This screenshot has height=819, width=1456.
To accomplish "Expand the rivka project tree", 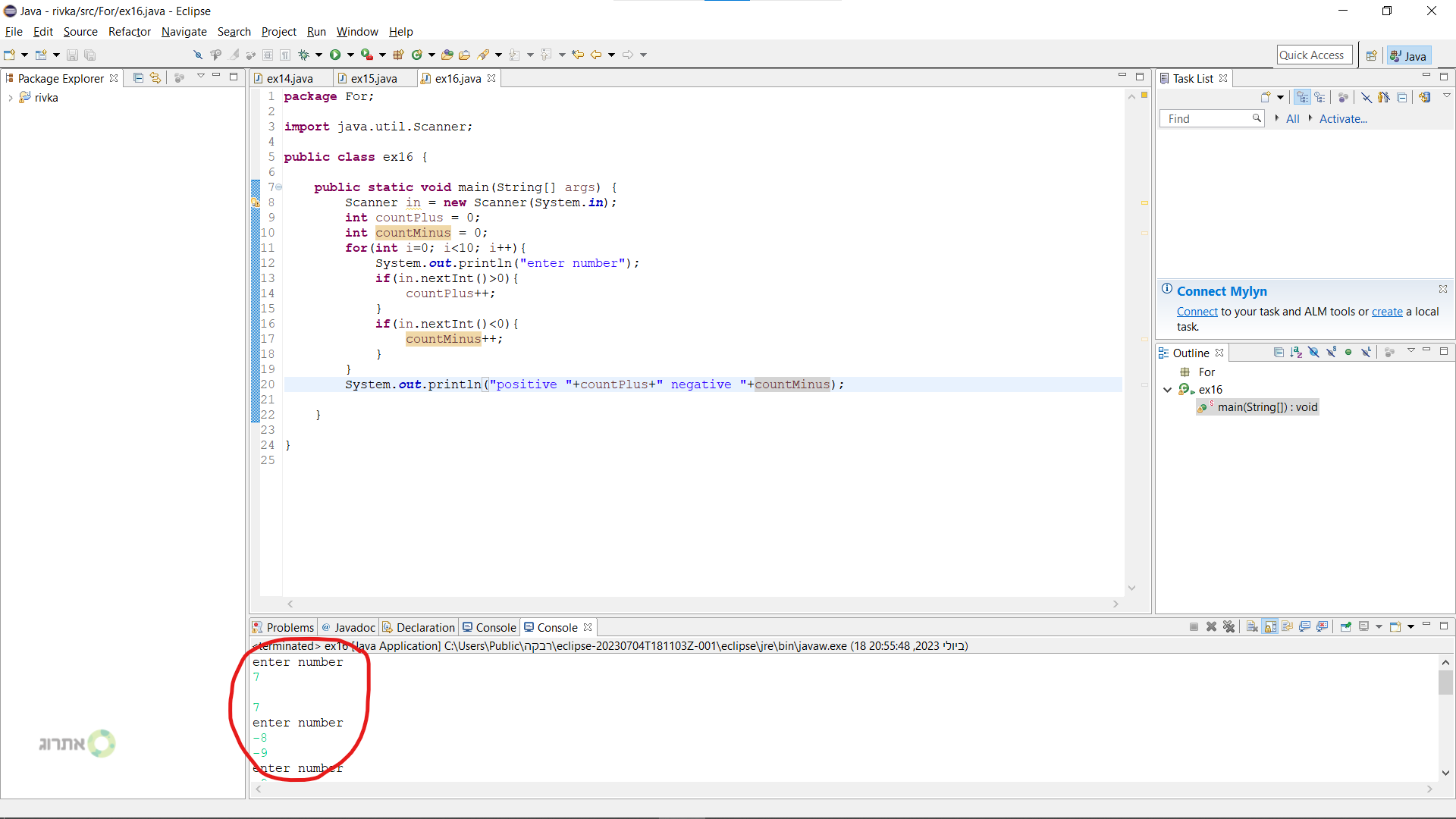I will pyautogui.click(x=10, y=98).
